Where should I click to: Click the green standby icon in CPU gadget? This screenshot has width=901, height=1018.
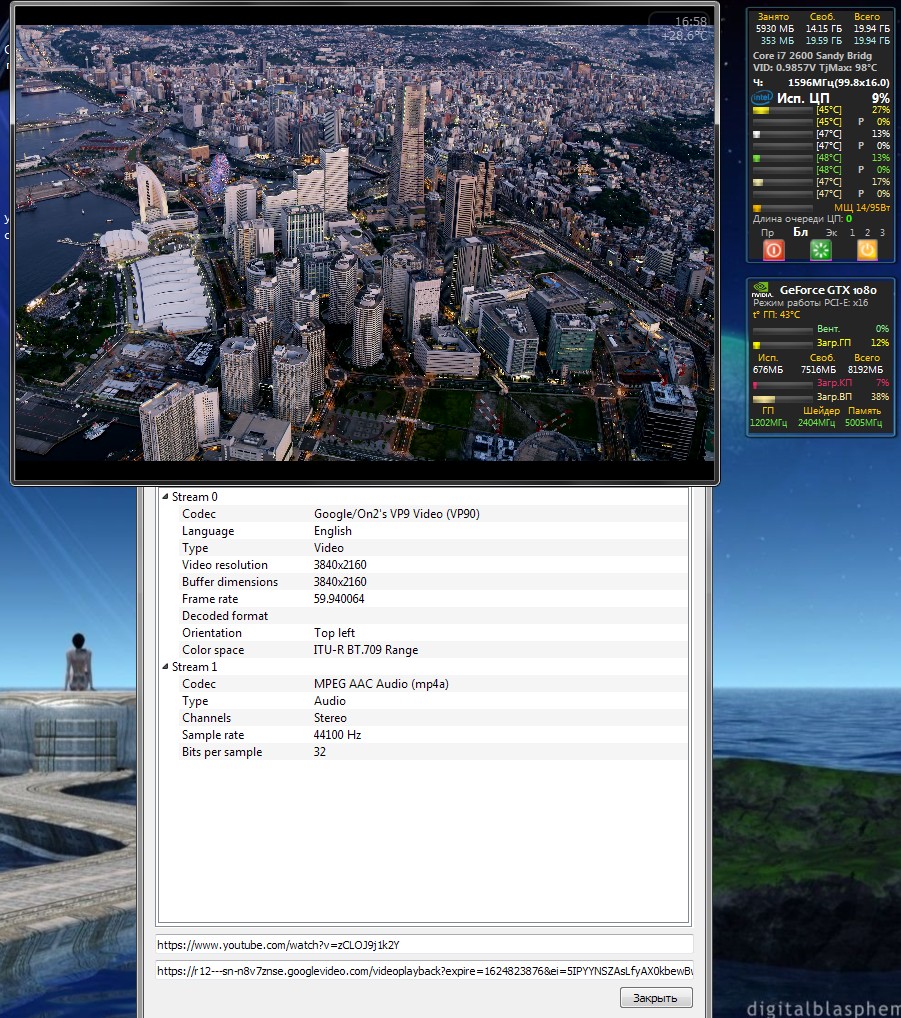point(820,250)
